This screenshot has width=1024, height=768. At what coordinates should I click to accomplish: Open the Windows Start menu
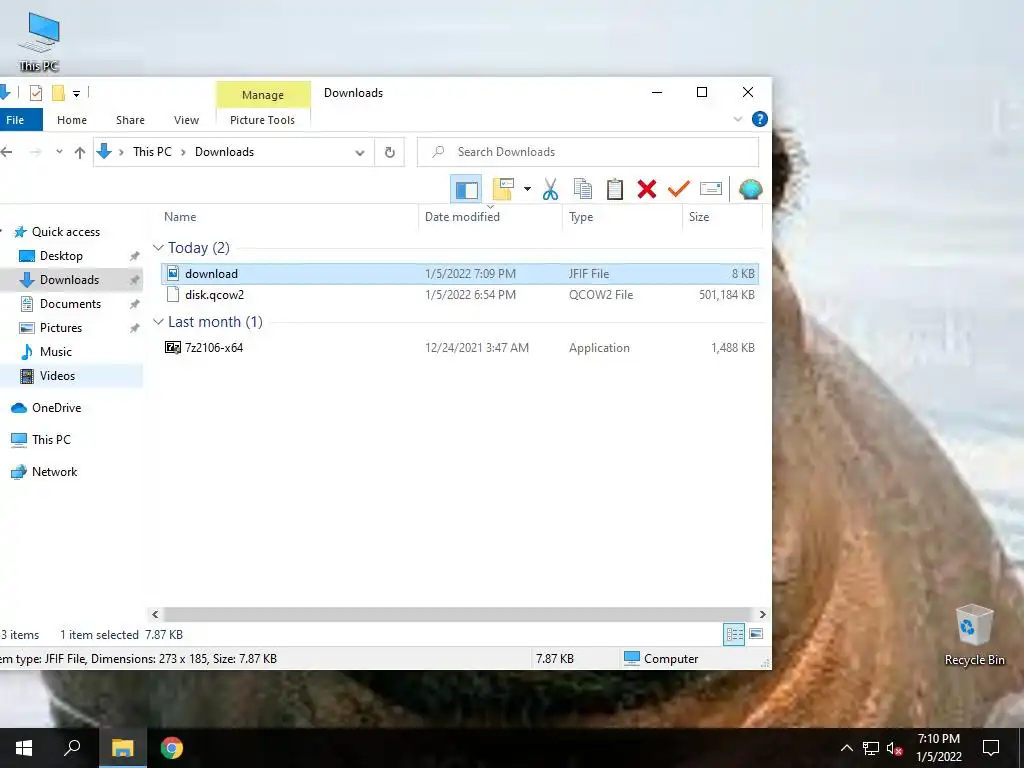24,748
